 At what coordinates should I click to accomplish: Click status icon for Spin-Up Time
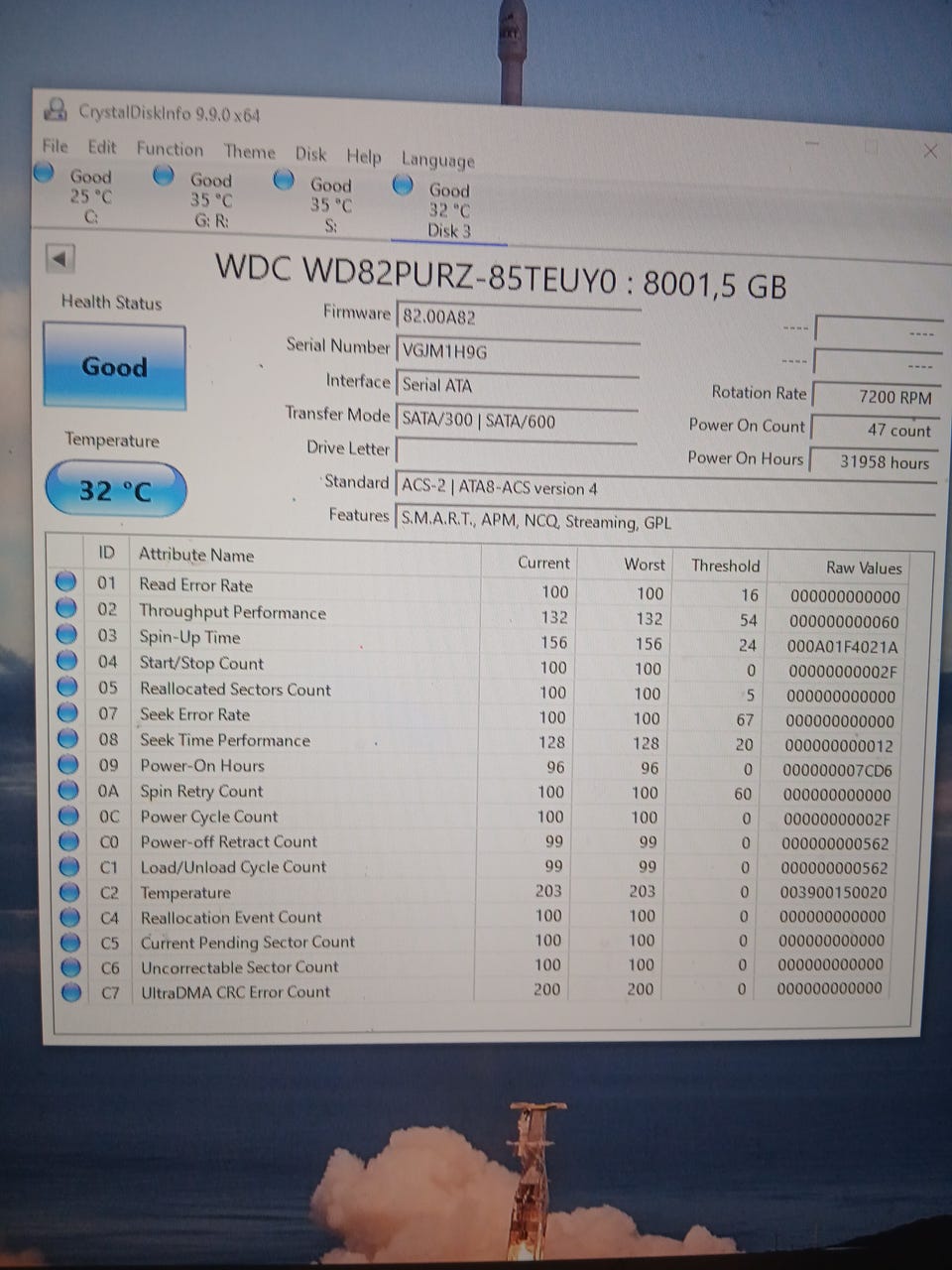[x=66, y=634]
